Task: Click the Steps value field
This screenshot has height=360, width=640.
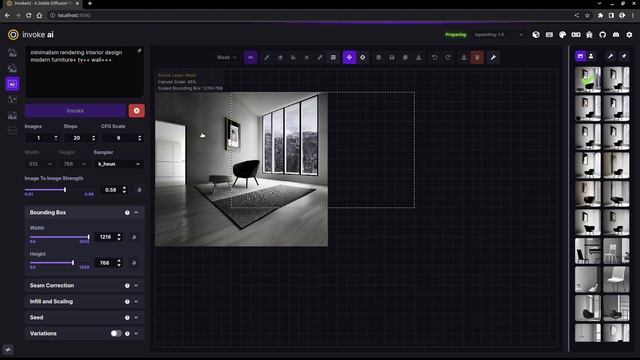Action: [x=81, y=138]
